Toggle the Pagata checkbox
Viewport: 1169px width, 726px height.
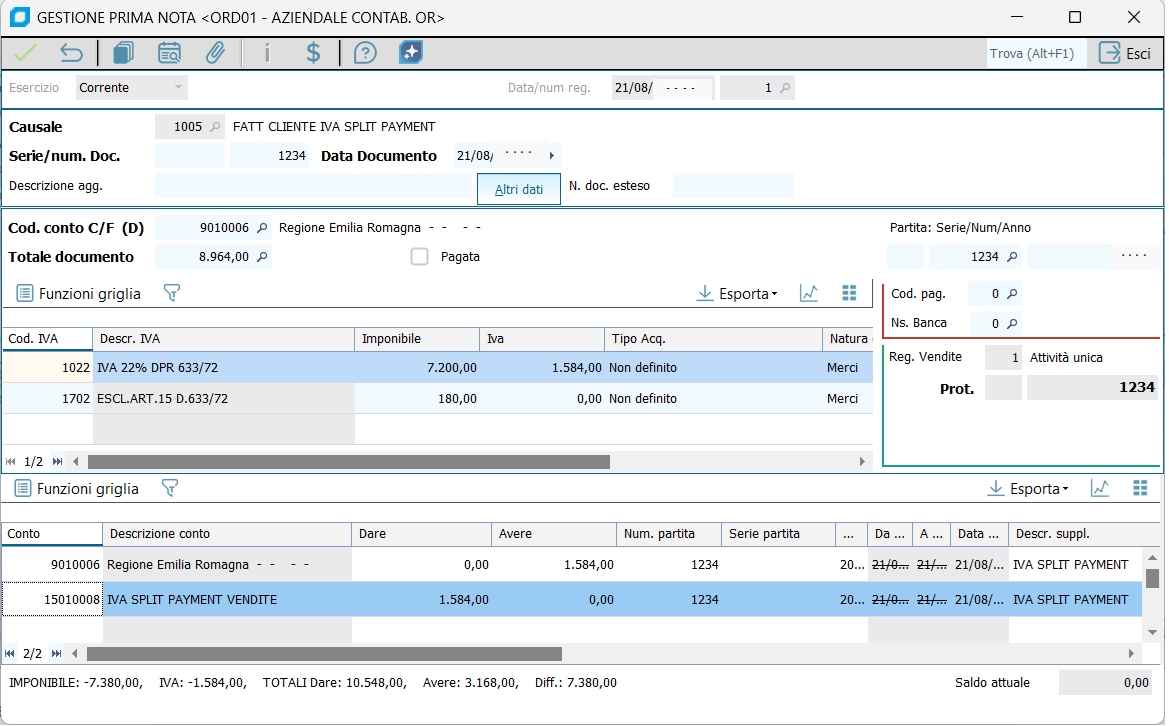420,257
